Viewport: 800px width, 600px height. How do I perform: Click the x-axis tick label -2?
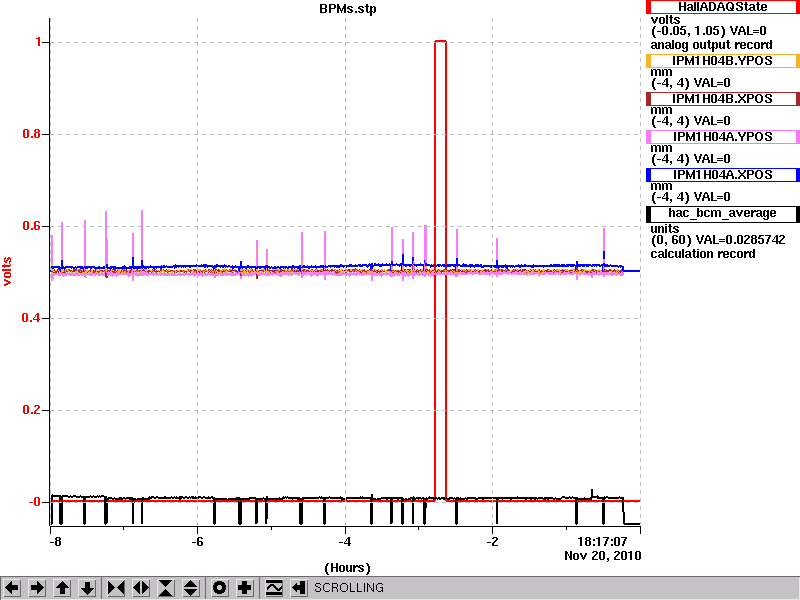point(492,541)
